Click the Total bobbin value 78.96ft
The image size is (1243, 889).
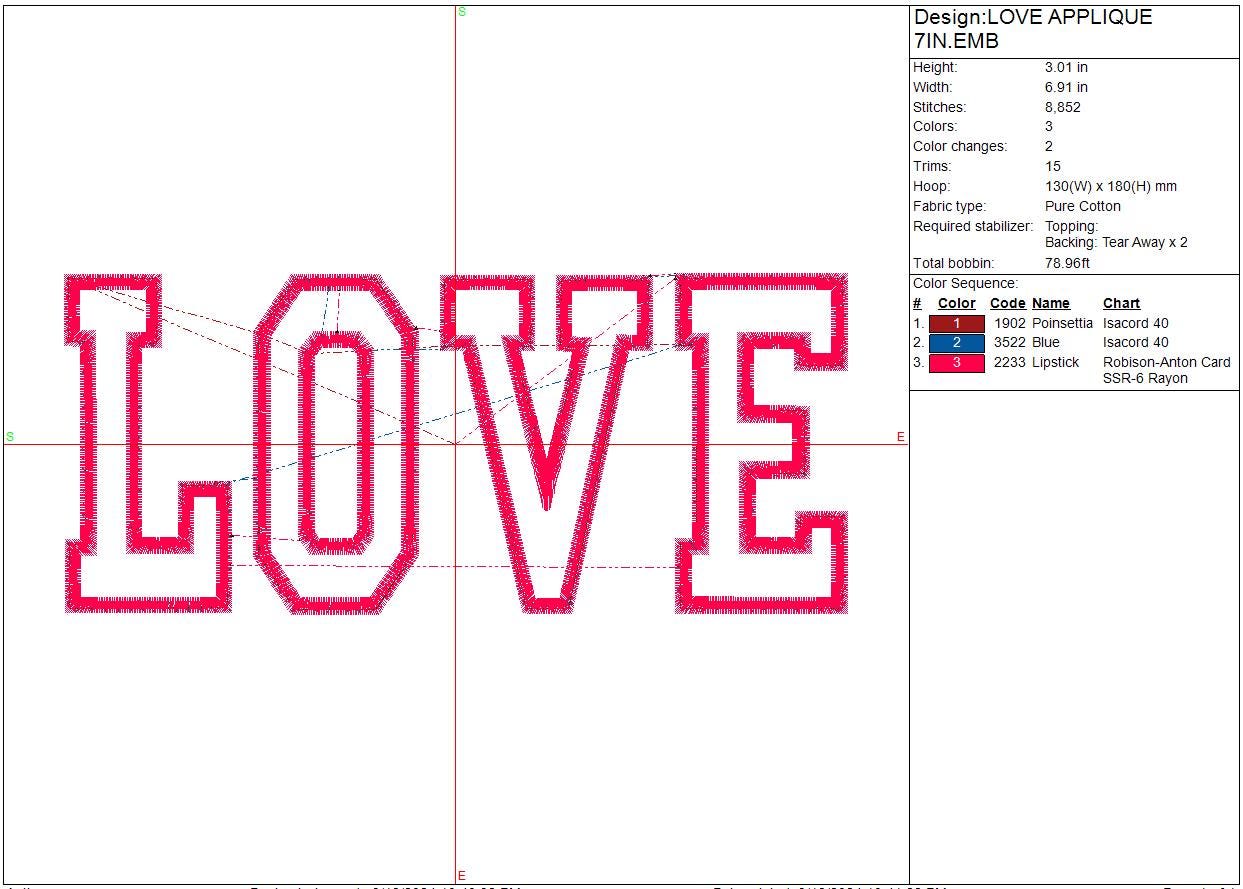tap(1067, 263)
